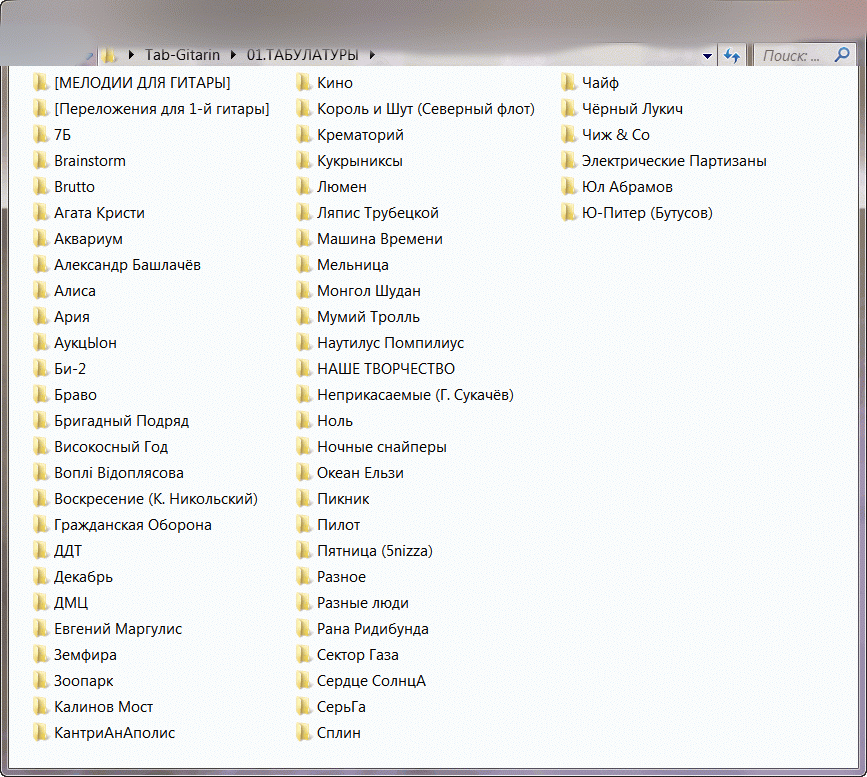Click the Воплі Відоплясова folder icon
The width and height of the screenshot is (867, 777).
pyautogui.click(x=40, y=472)
